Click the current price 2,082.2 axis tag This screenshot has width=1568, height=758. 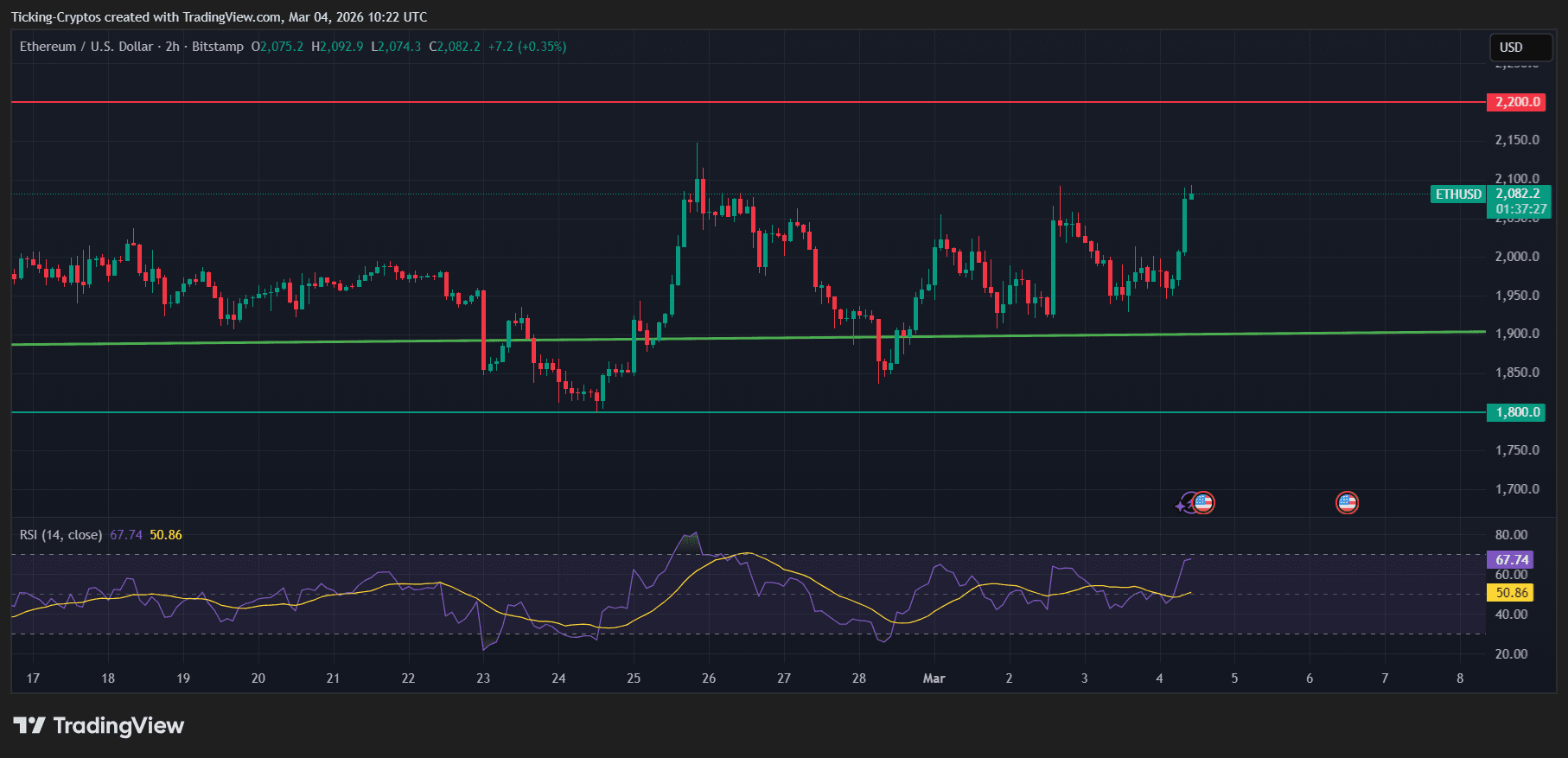tap(1518, 194)
